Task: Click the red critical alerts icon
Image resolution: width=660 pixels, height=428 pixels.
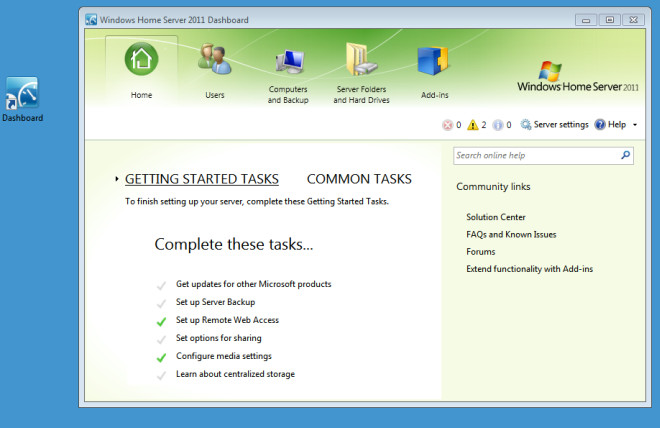Action: click(447, 125)
